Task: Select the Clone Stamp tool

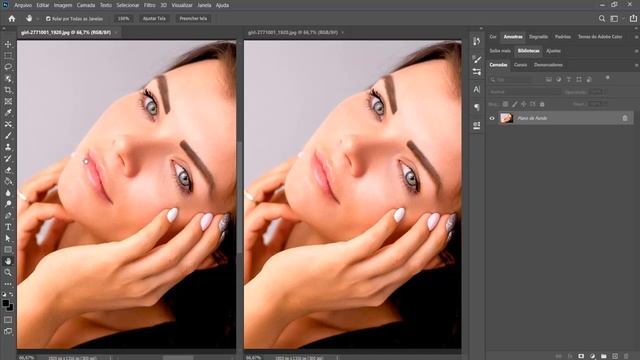Action: [8, 147]
